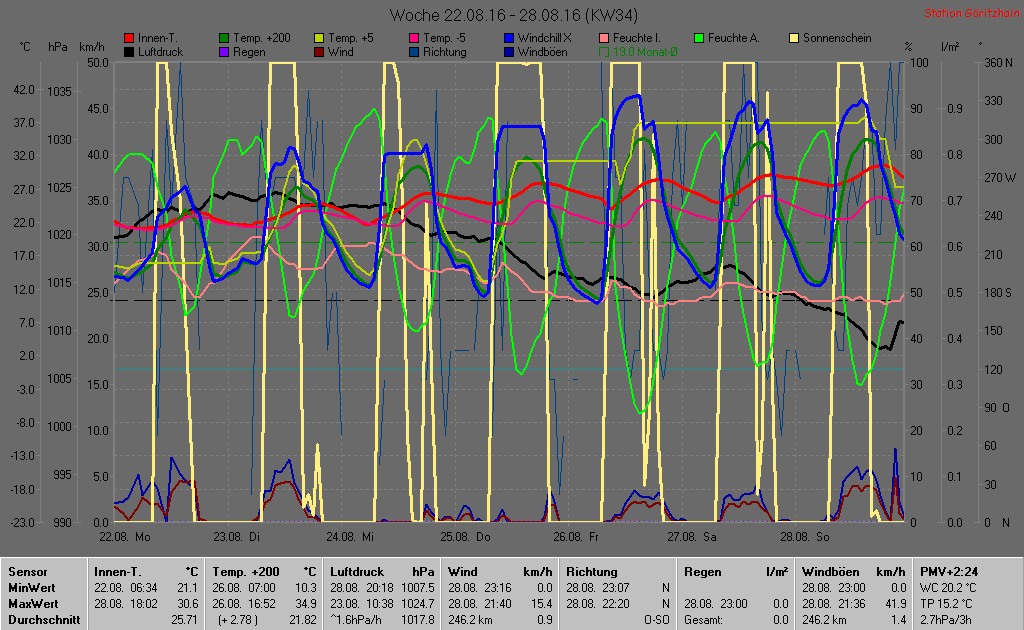
Task: Click the 'PMV+2:24' header cell
Action: tap(949, 572)
